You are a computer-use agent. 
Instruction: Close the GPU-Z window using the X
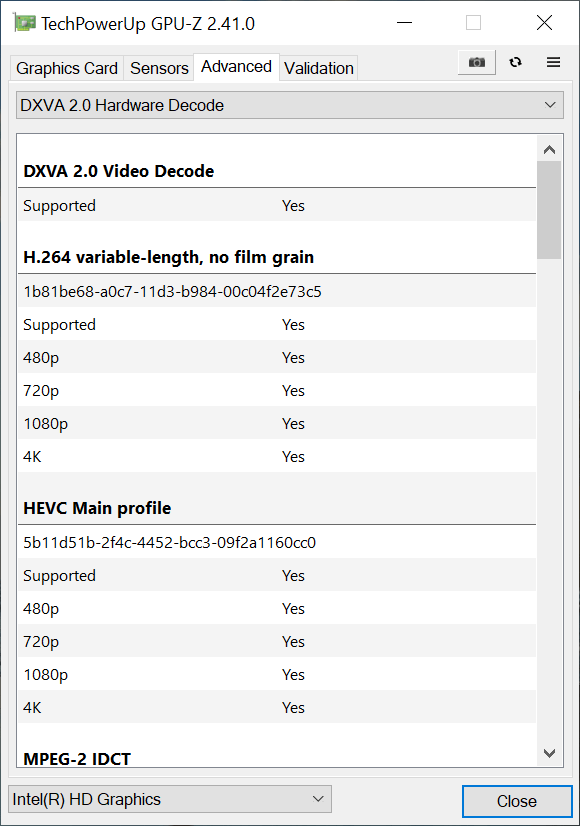point(544,23)
